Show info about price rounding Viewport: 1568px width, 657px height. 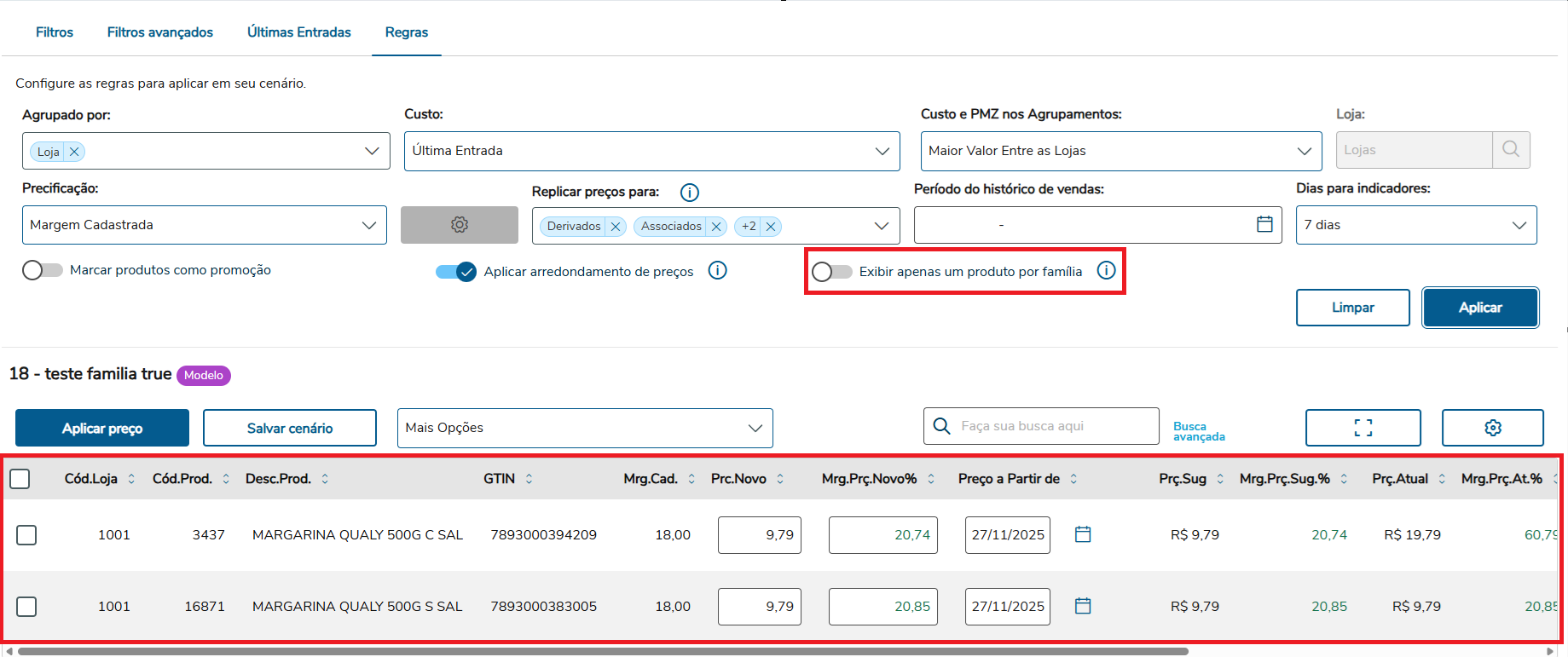click(718, 271)
